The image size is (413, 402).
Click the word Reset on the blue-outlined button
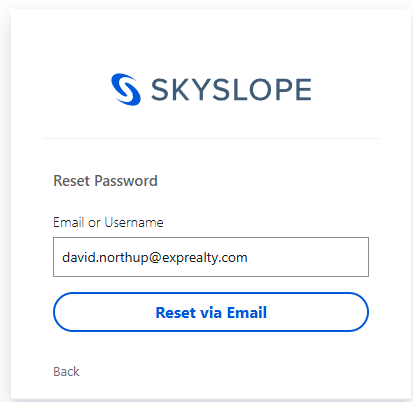[x=176, y=313]
